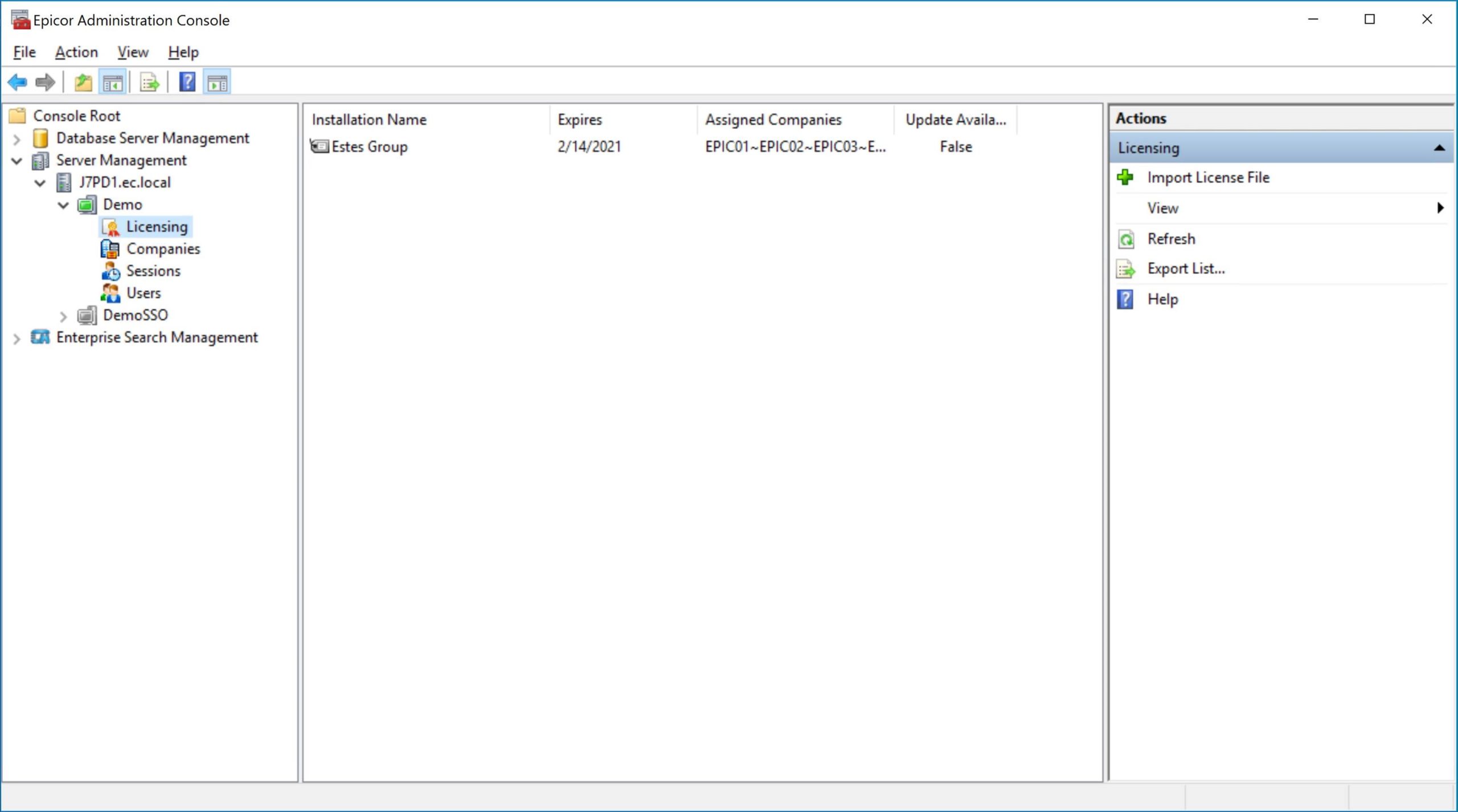Click the False update available cell

(956, 147)
